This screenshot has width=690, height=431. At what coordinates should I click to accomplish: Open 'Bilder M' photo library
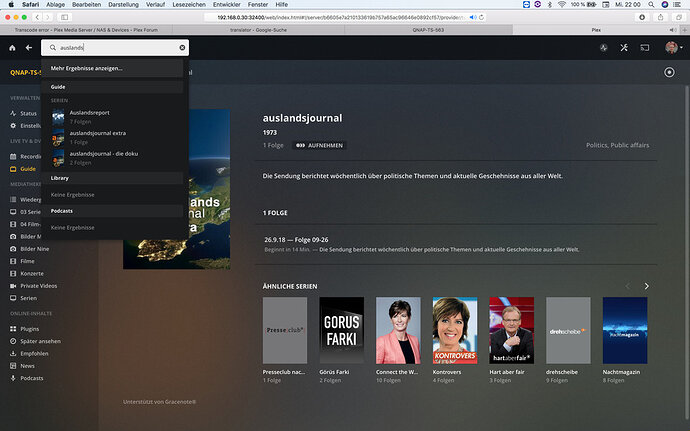click(x=25, y=236)
